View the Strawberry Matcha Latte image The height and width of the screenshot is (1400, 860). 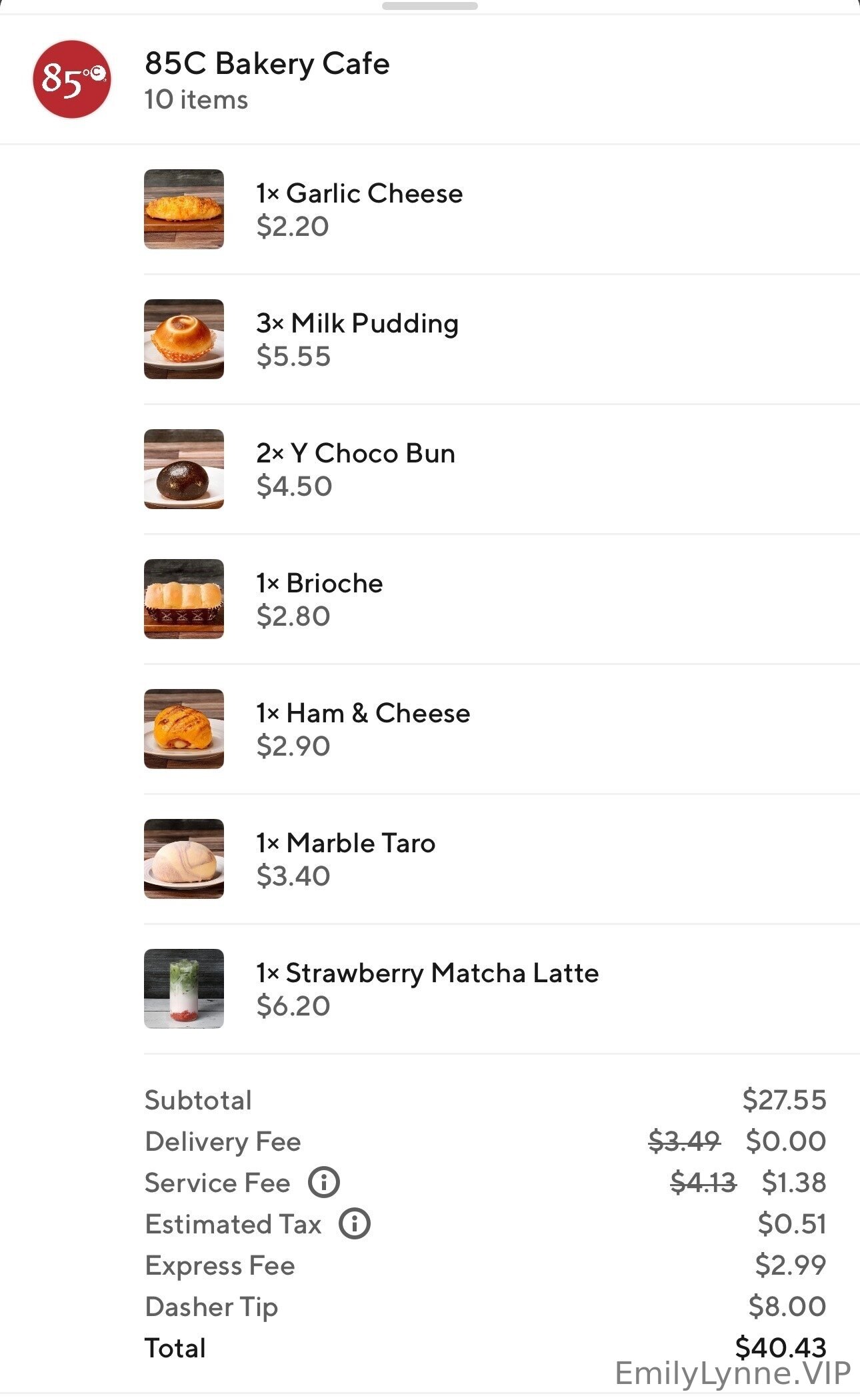coord(184,989)
